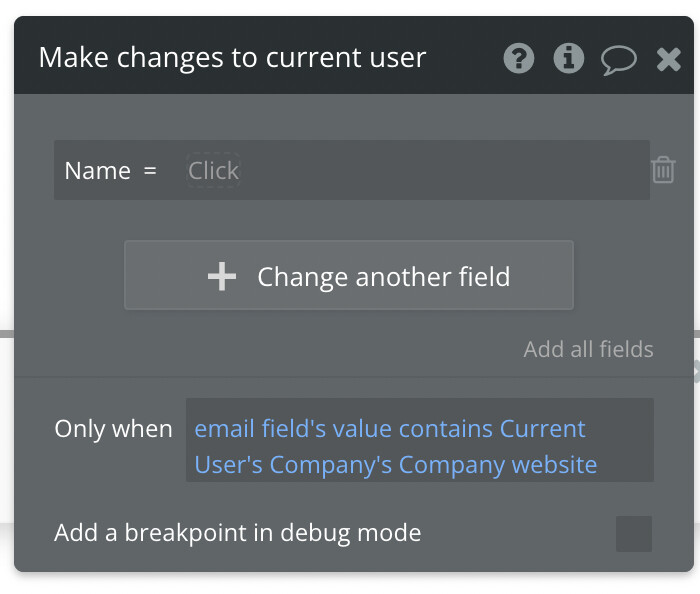Select the "contains" operator in Only when
700x594 pixels.
coord(446,429)
